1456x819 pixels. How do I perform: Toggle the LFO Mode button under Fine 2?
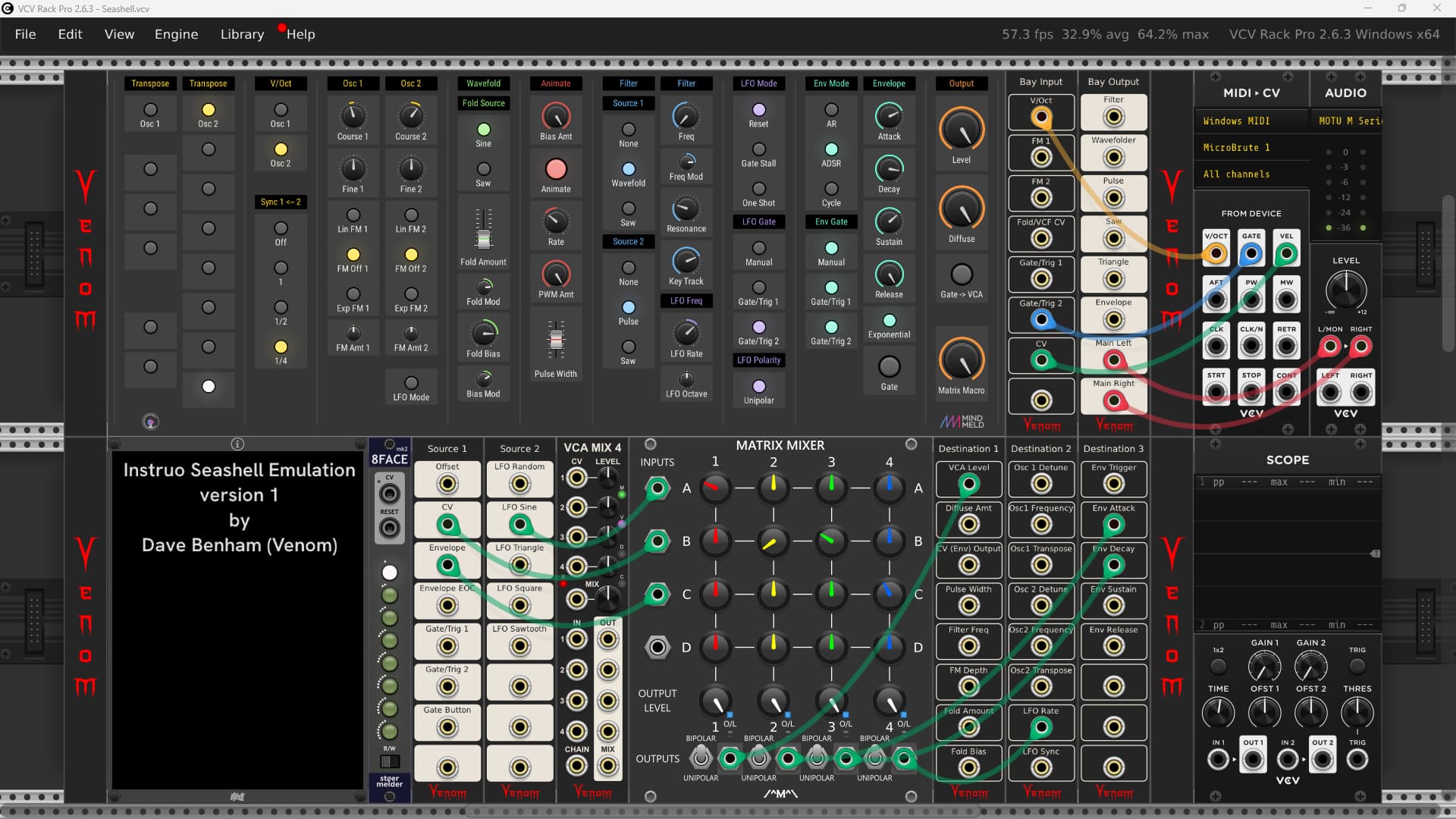(x=411, y=384)
